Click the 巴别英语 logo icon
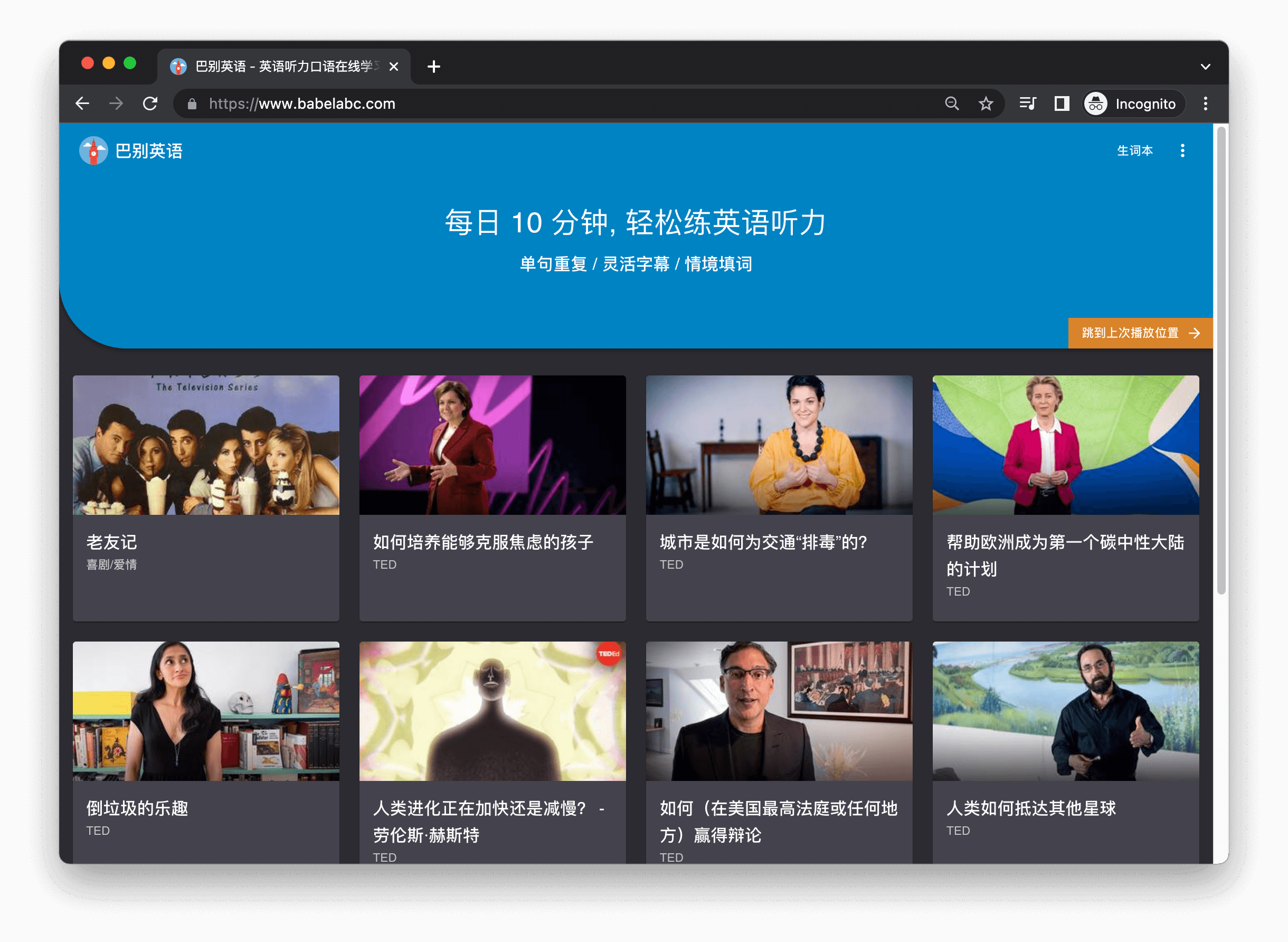Image resolution: width=1288 pixels, height=942 pixels. coord(93,150)
